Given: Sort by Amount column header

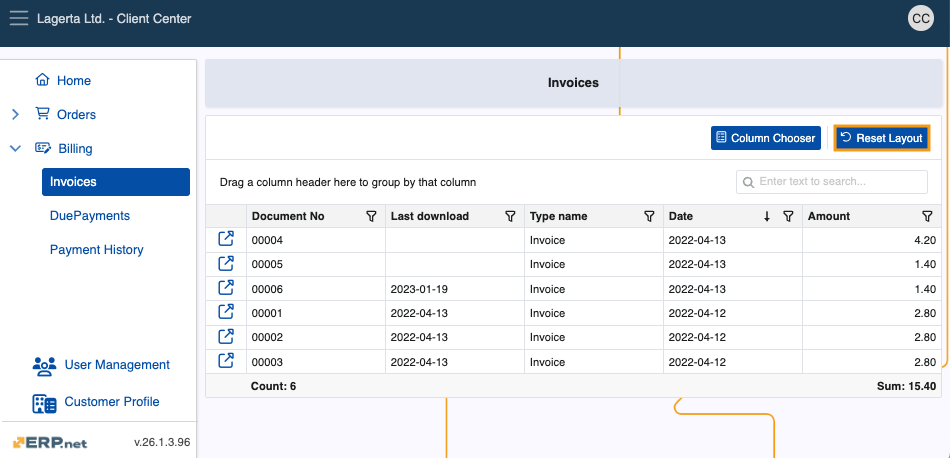Looking at the screenshot, I should [x=829, y=216].
